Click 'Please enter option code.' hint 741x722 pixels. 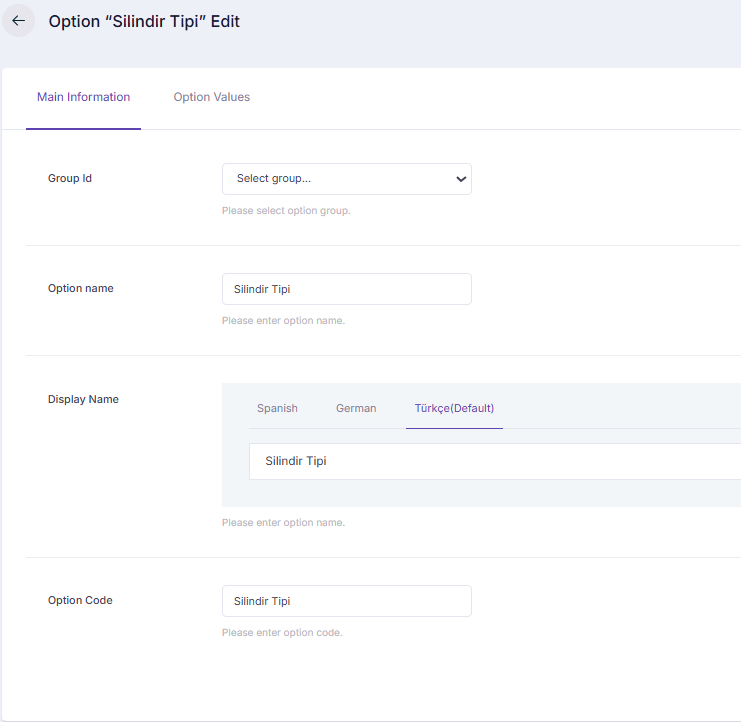tap(282, 633)
